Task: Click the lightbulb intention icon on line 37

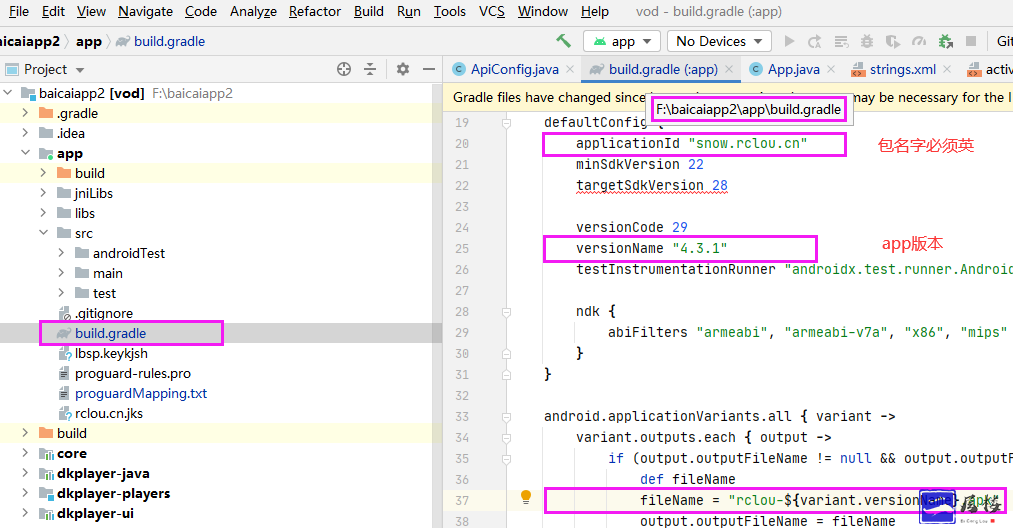Action: pos(526,497)
